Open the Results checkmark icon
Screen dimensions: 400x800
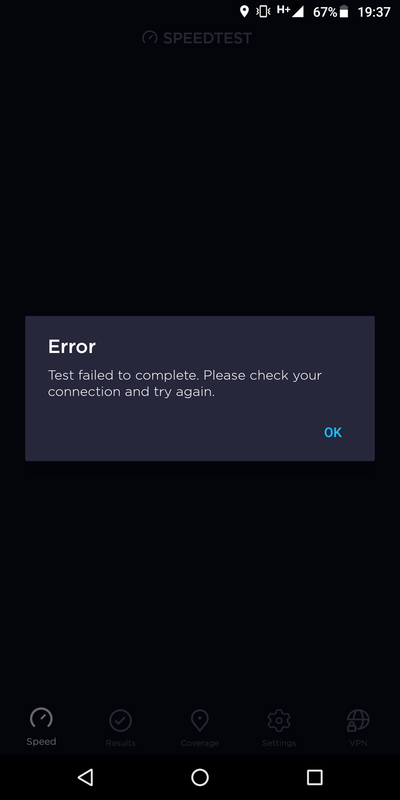pos(120,720)
